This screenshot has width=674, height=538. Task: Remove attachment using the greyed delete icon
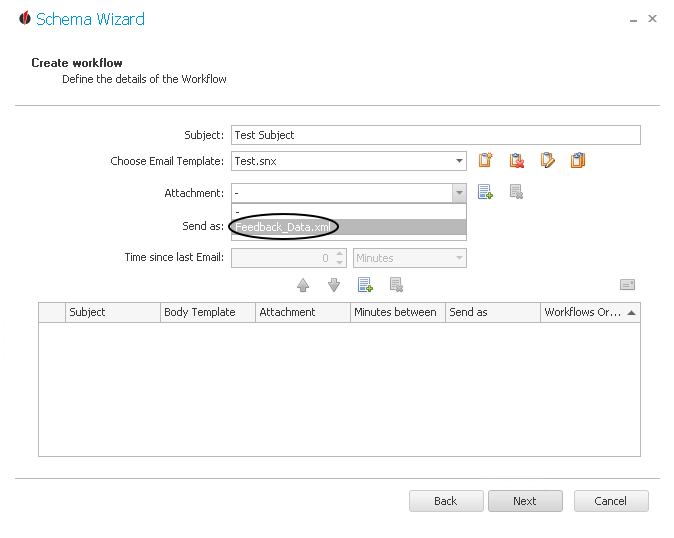[x=516, y=192]
